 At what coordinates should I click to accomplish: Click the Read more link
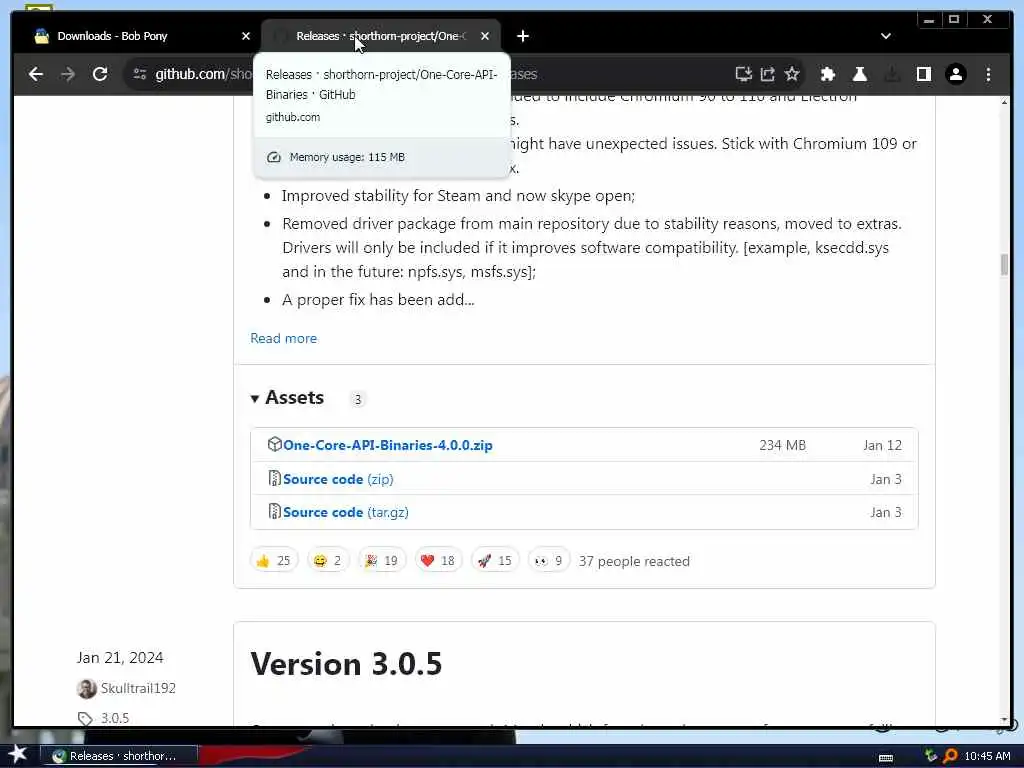(x=283, y=338)
